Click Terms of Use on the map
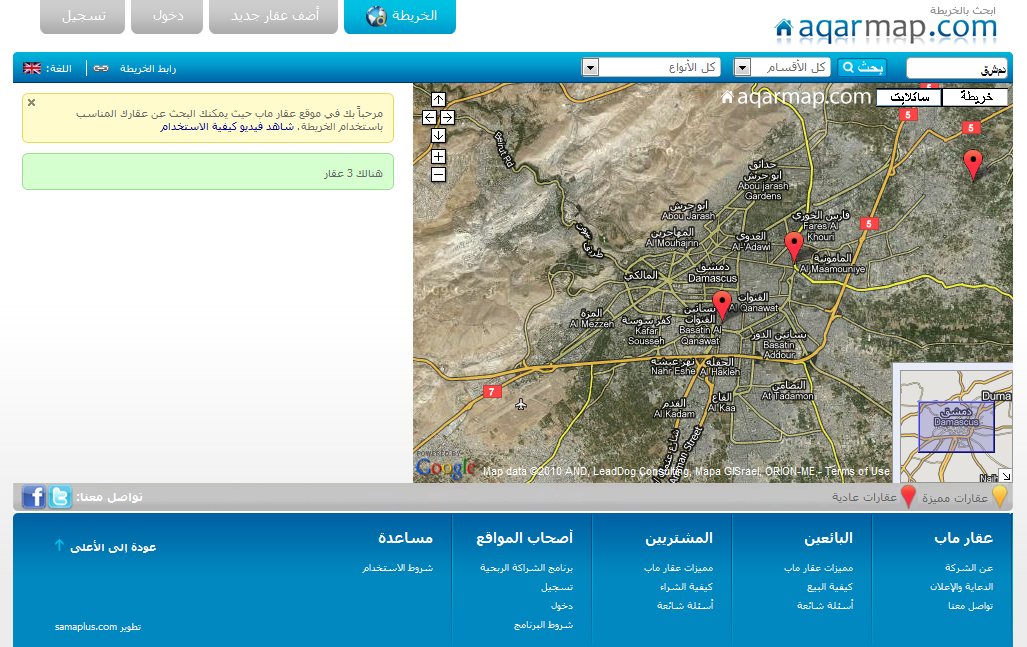Viewport: 1027px width, 647px height. pyautogui.click(x=857, y=471)
